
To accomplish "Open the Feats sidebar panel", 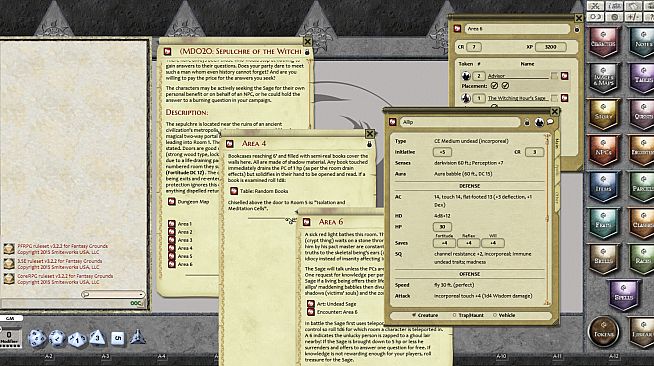I will point(603,223).
